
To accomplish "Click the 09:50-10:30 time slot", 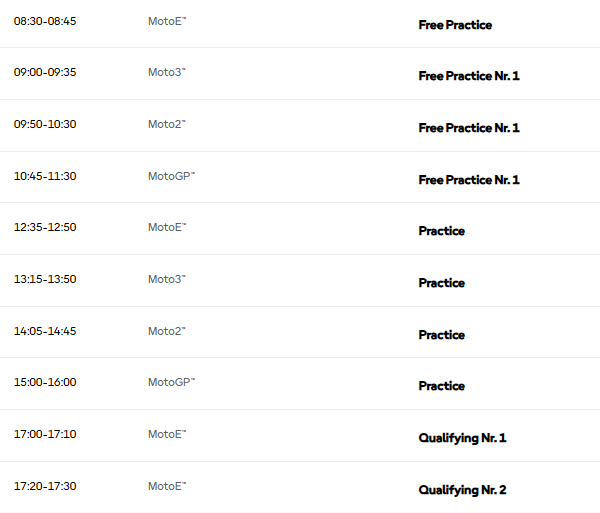I will click(45, 124).
